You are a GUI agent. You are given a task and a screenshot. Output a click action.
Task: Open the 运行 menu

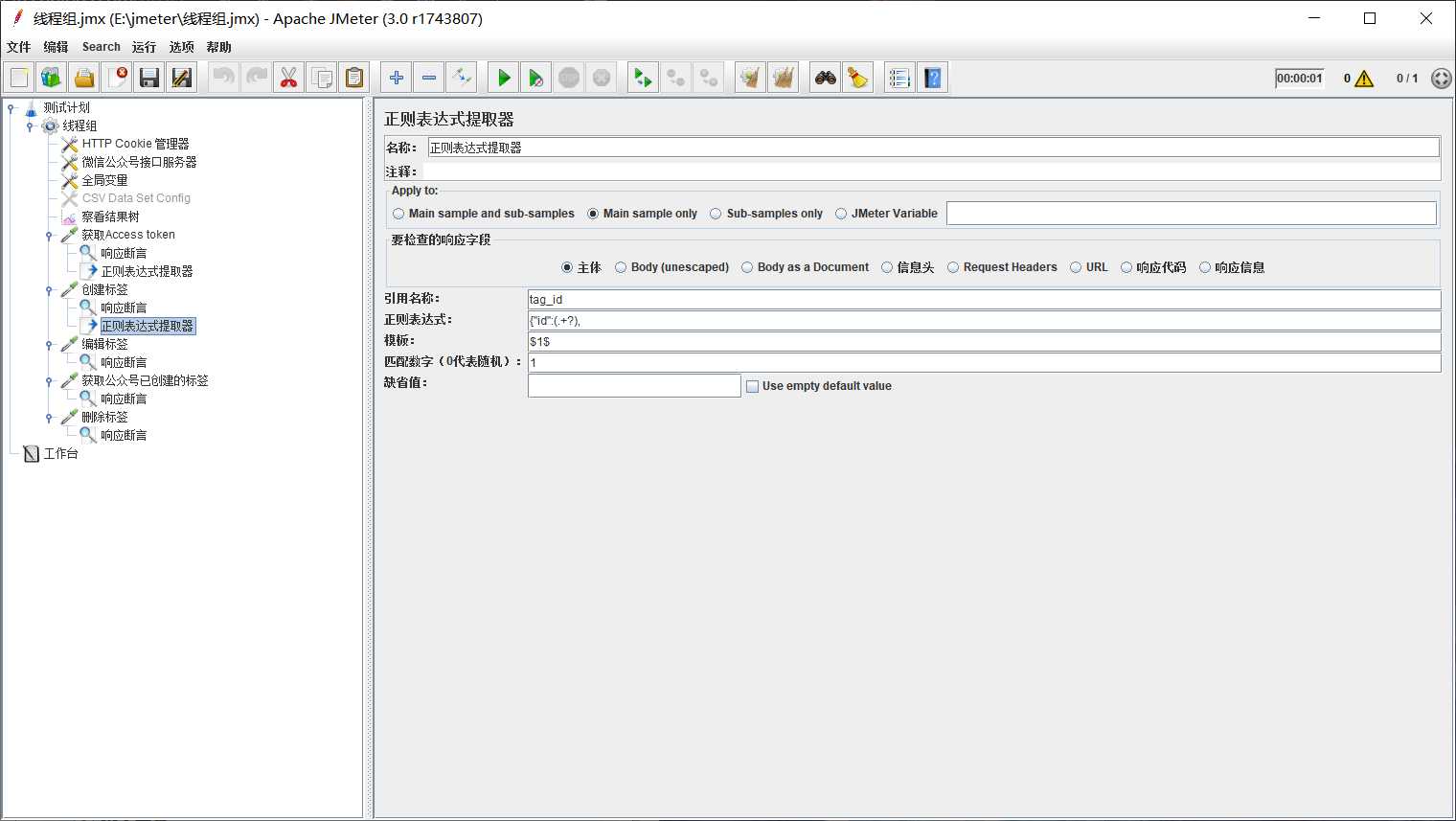(144, 47)
